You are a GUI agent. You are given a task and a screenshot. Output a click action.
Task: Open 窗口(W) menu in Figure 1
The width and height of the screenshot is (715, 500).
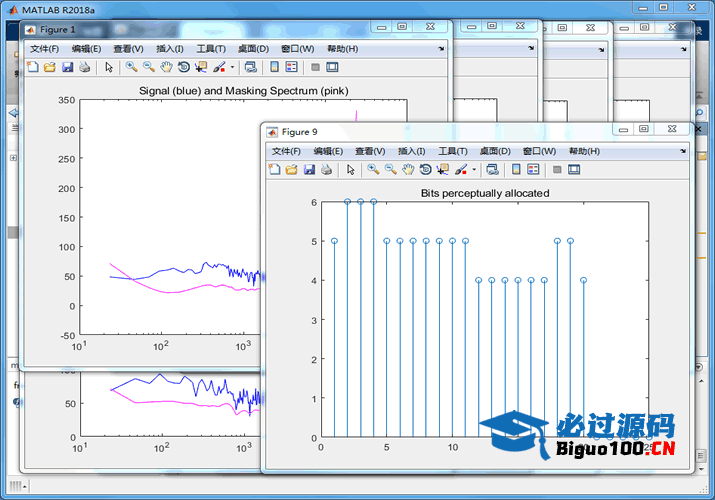click(x=297, y=49)
